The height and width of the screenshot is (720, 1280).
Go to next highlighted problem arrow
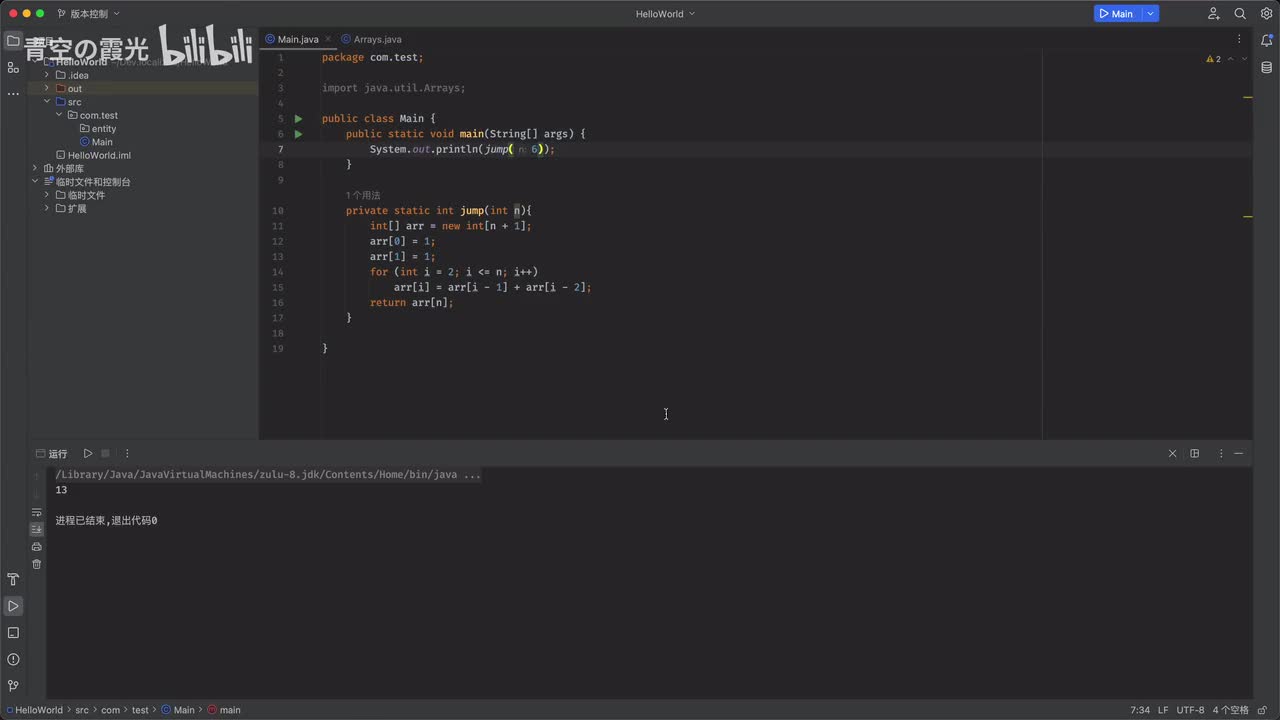(1244, 59)
